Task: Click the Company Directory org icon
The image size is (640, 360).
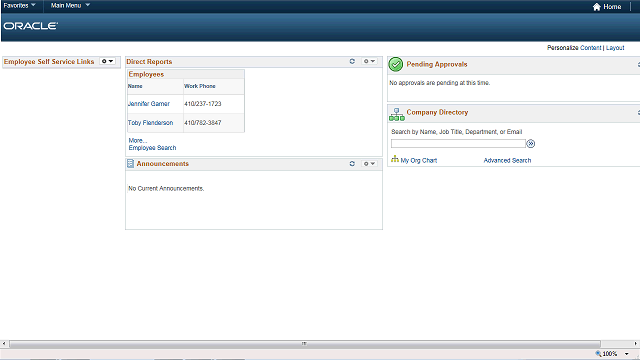Action: click(x=397, y=114)
